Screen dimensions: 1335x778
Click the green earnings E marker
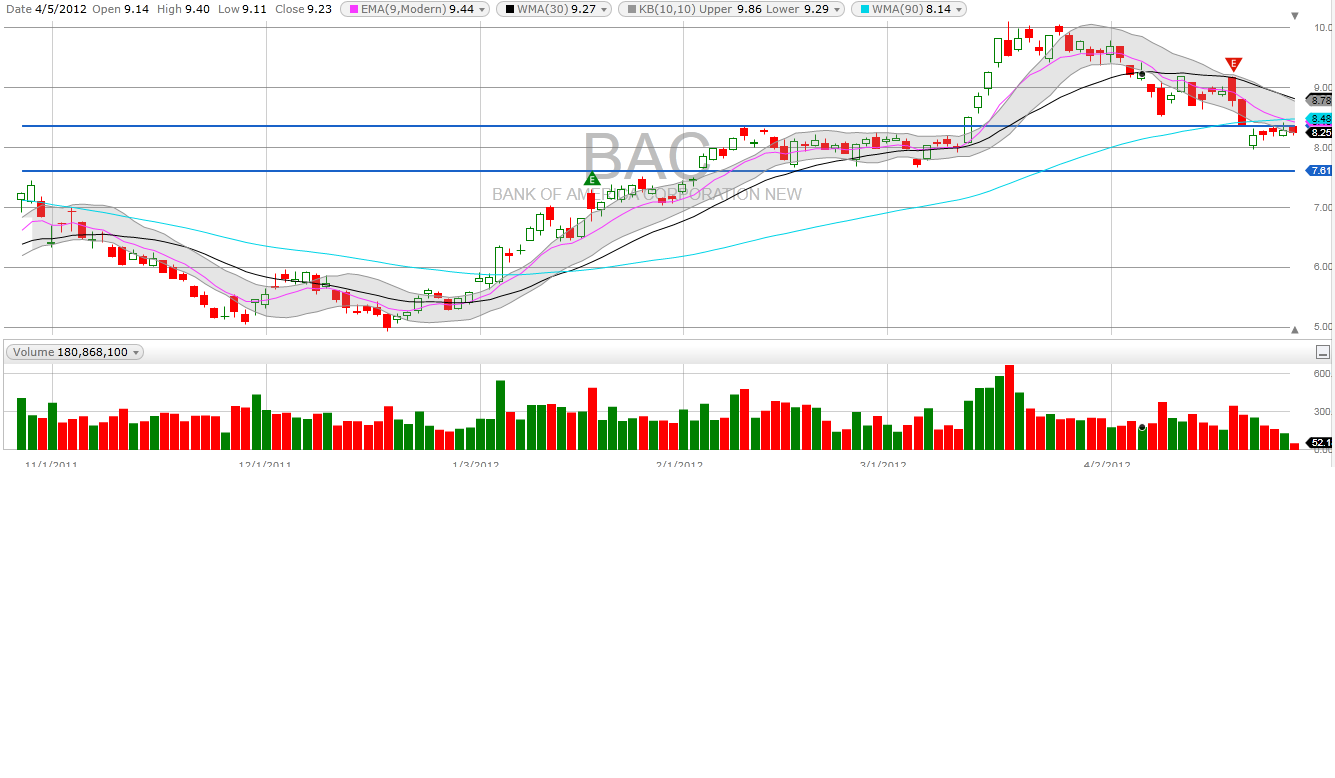591,180
